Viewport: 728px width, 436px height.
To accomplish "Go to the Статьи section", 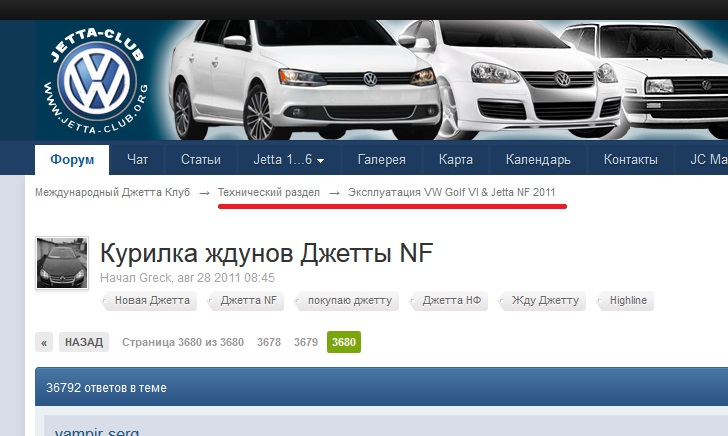I will click(x=201, y=160).
